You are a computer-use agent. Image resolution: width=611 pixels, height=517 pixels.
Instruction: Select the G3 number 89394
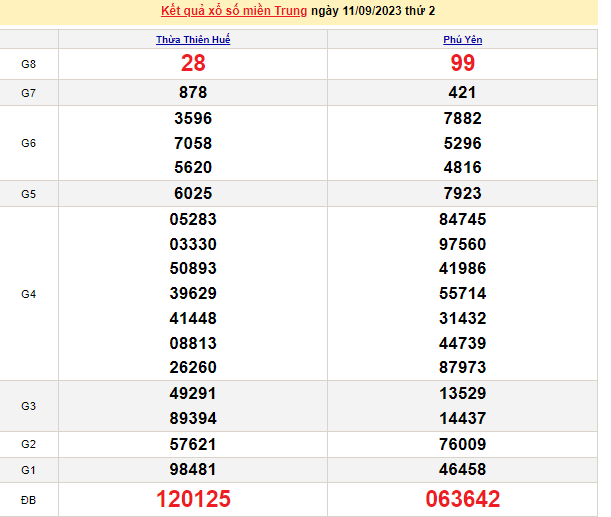click(193, 418)
